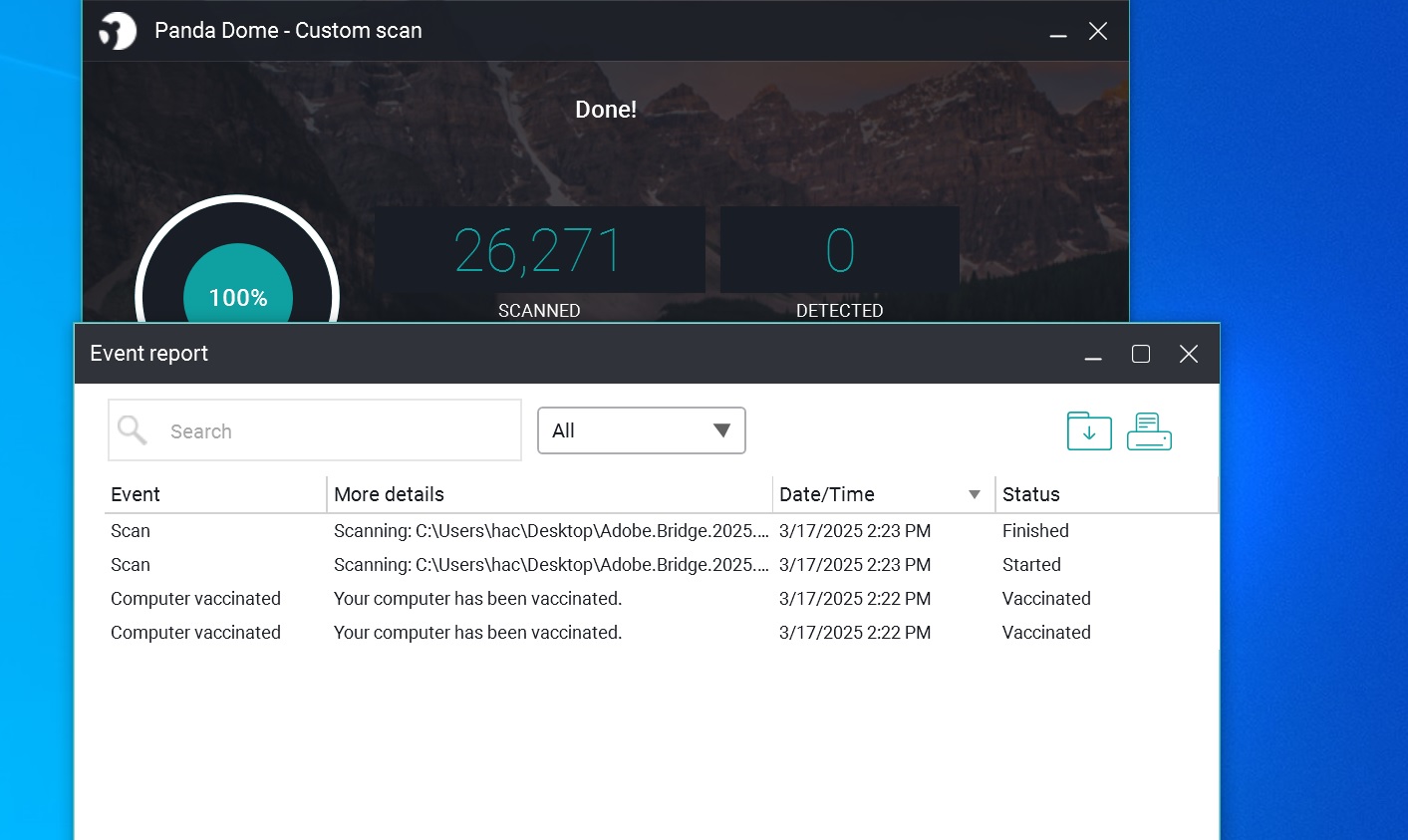1408x840 pixels.
Task: Open the All filter dropdown
Action: coord(642,430)
